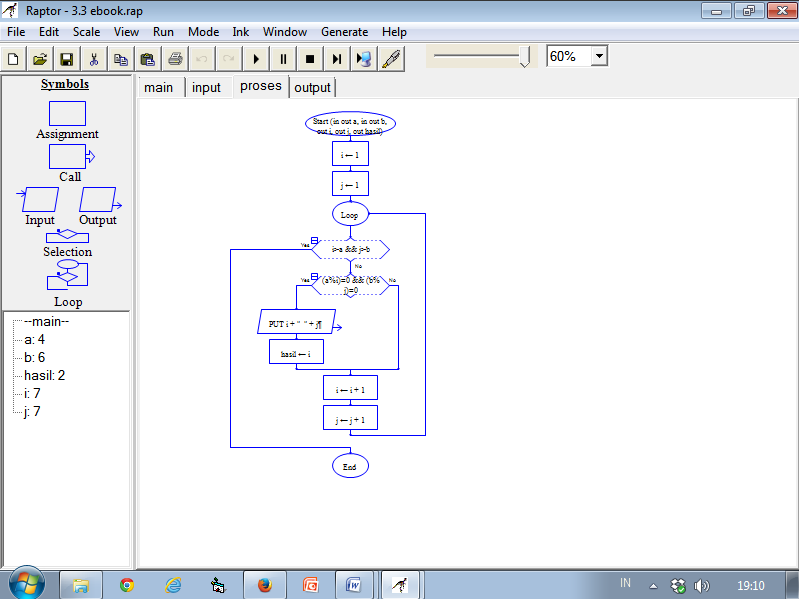799x599 pixels.
Task: Open the 60% zoom dropdown
Action: (600, 56)
